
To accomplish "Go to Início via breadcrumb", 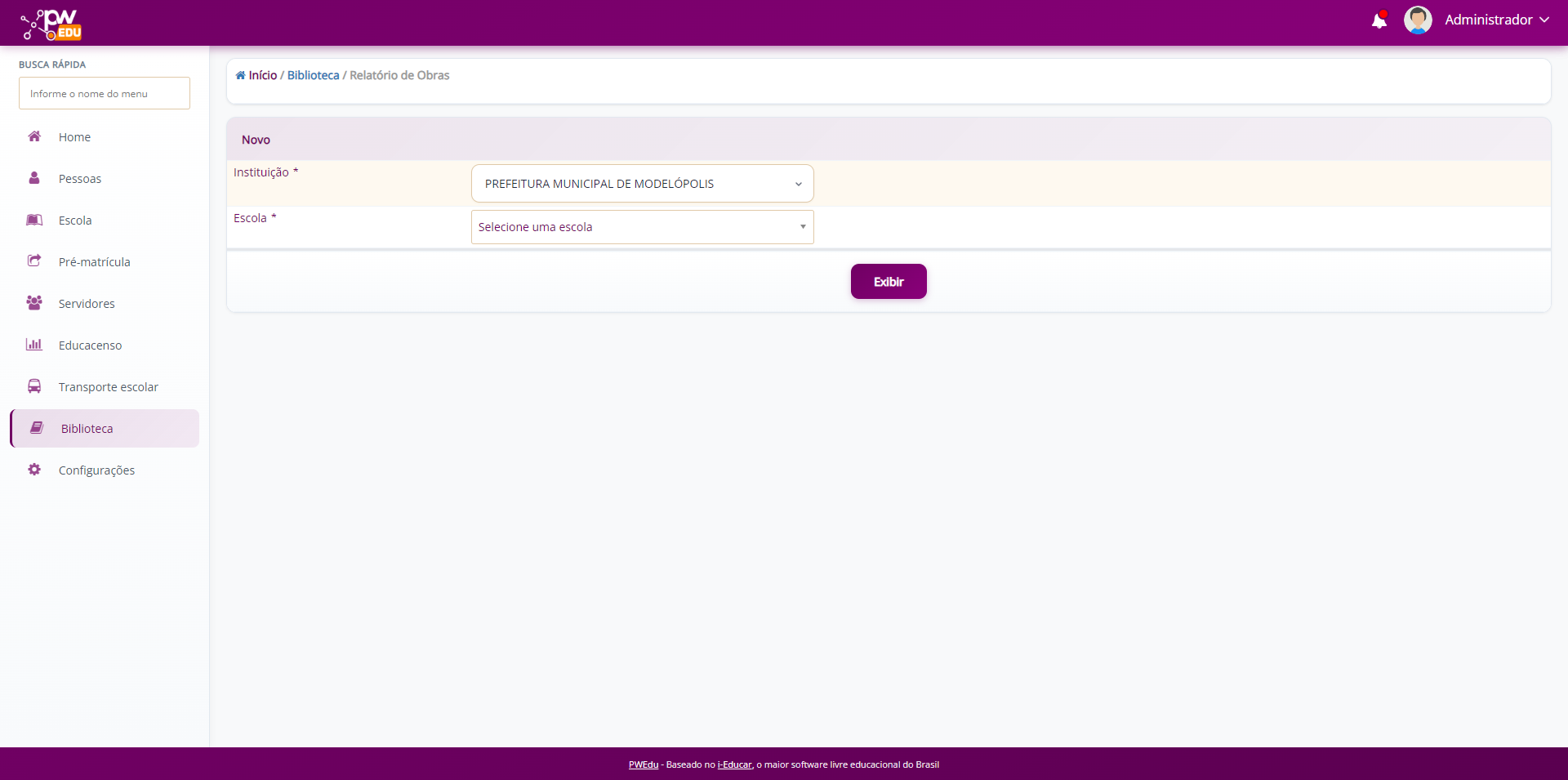I will [x=262, y=75].
